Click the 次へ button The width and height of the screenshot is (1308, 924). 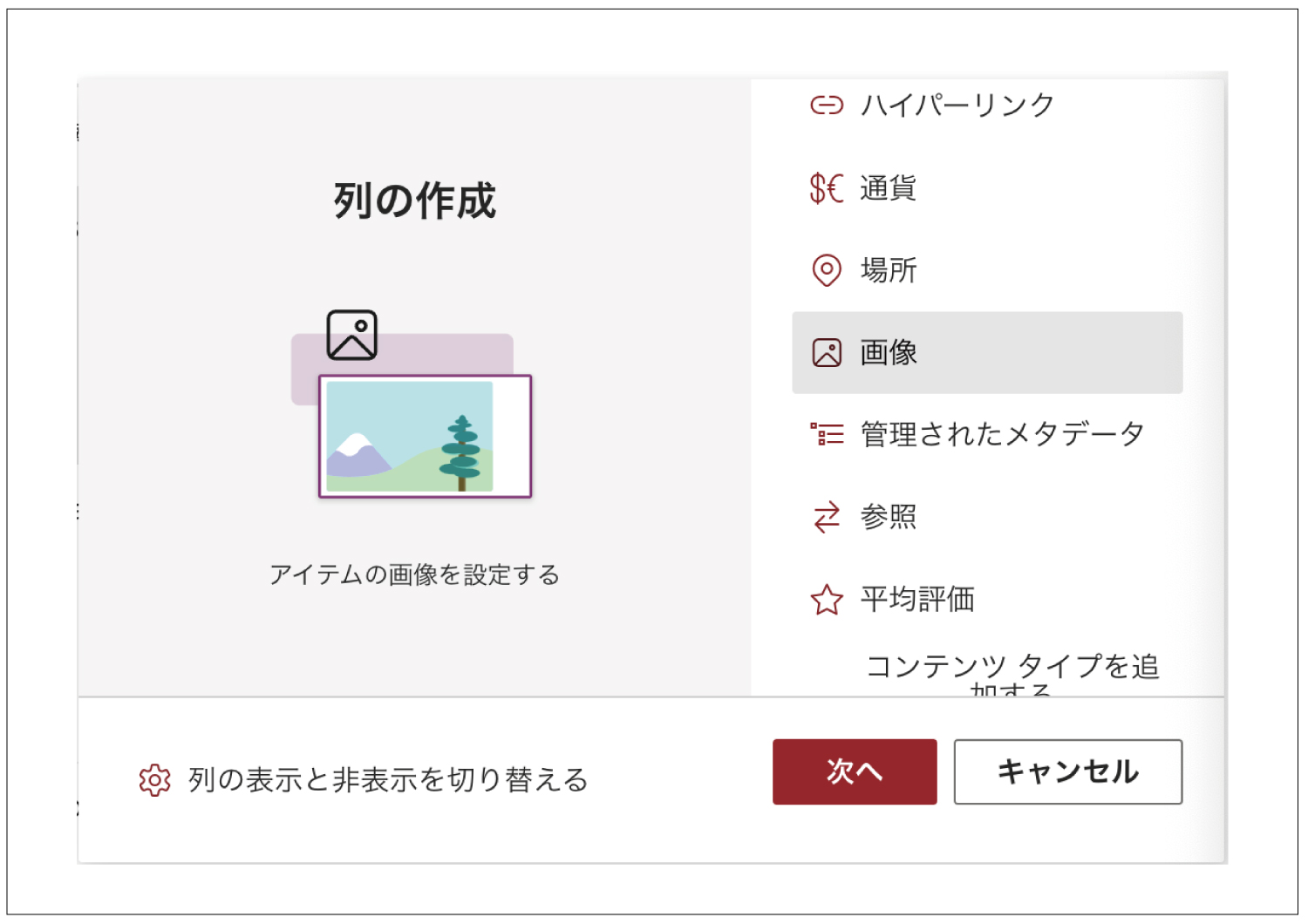click(x=855, y=771)
